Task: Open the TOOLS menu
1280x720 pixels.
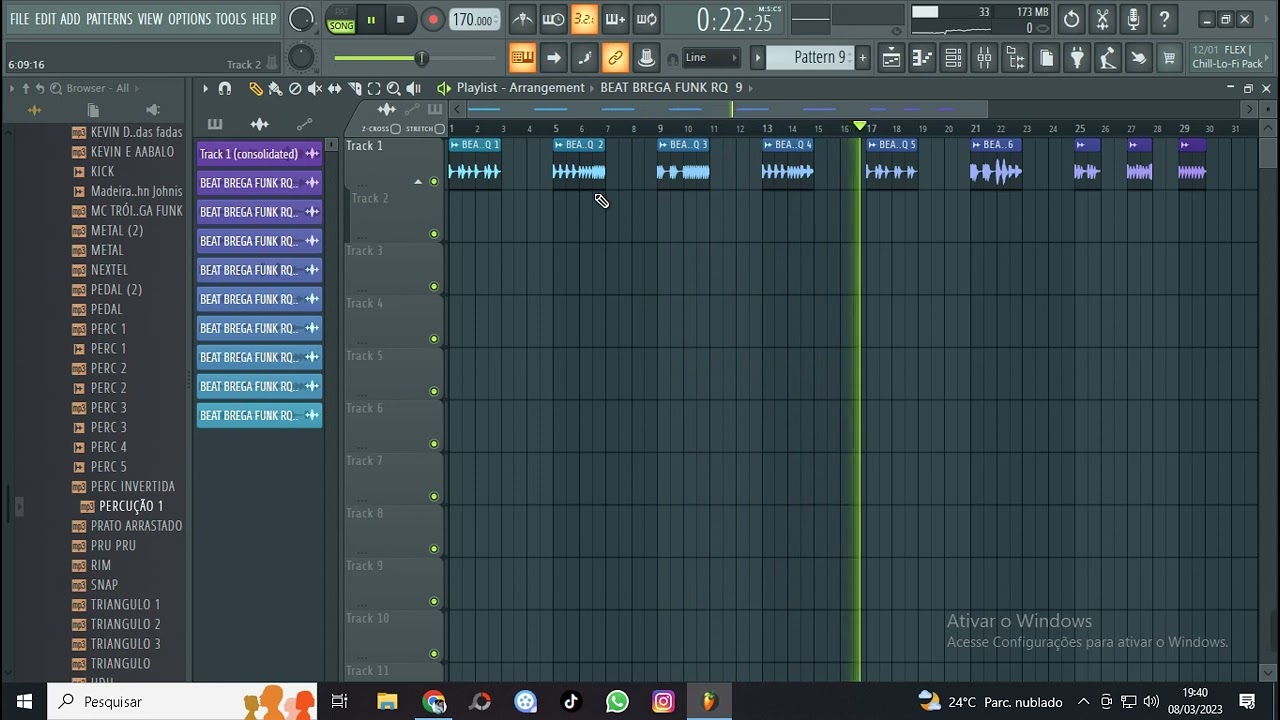Action: click(x=230, y=19)
